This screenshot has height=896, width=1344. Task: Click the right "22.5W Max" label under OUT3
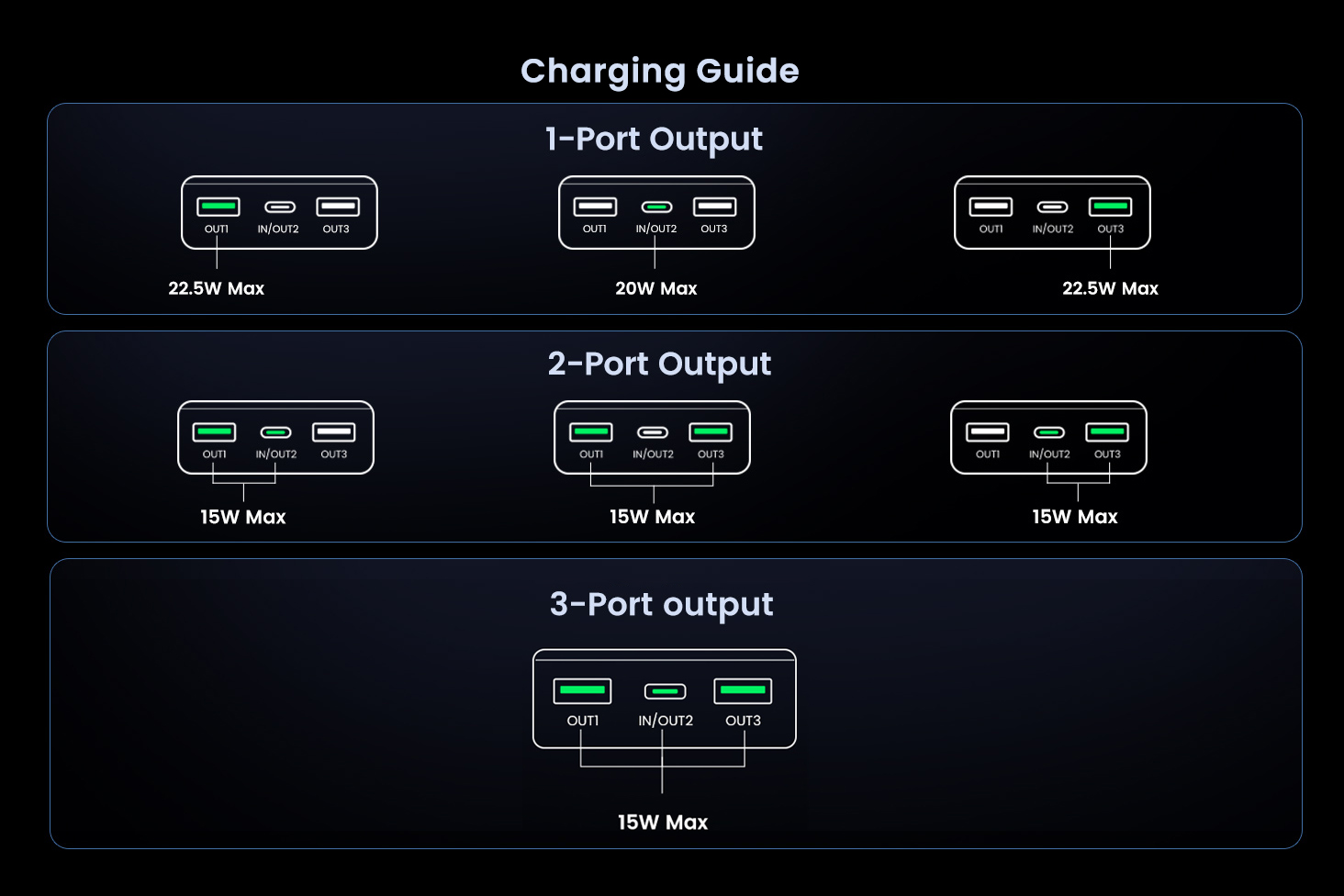pyautogui.click(x=1110, y=288)
